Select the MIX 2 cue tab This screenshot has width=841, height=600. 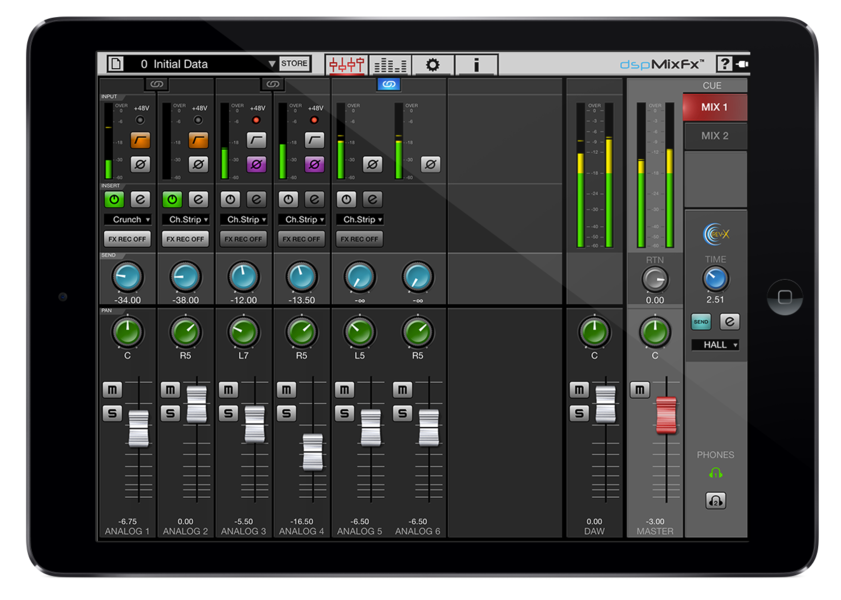pos(714,136)
